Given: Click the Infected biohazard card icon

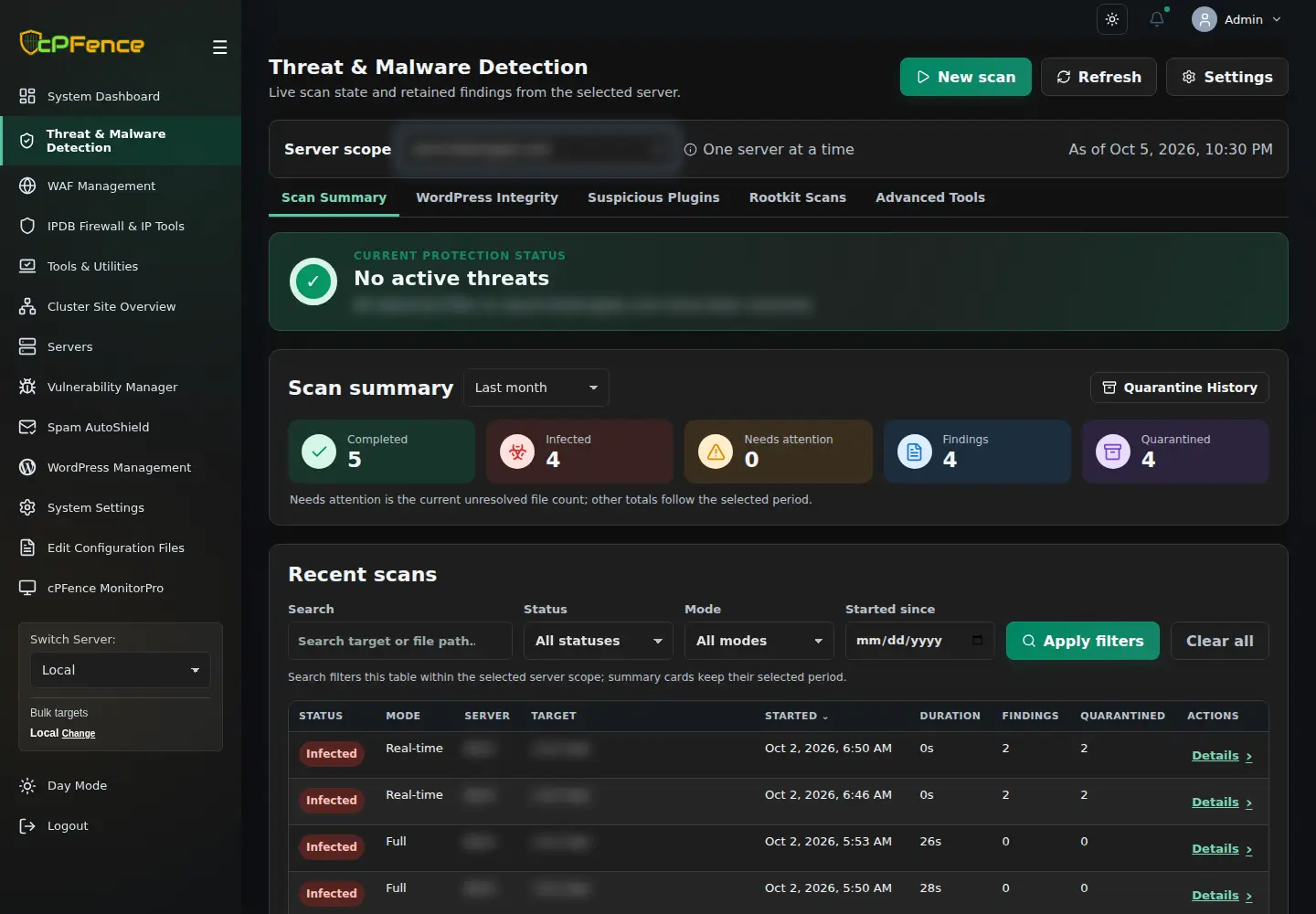Looking at the screenshot, I should pos(517,452).
